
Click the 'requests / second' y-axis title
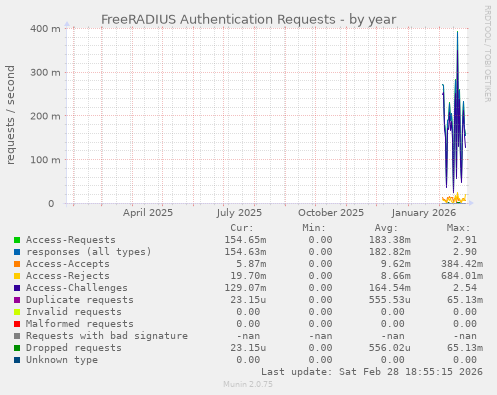pyautogui.click(x=10, y=115)
